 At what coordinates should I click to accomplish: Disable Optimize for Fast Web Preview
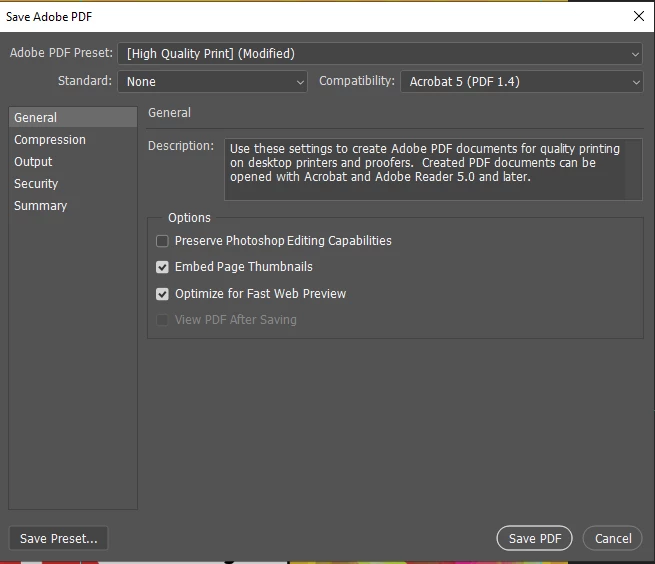point(162,294)
